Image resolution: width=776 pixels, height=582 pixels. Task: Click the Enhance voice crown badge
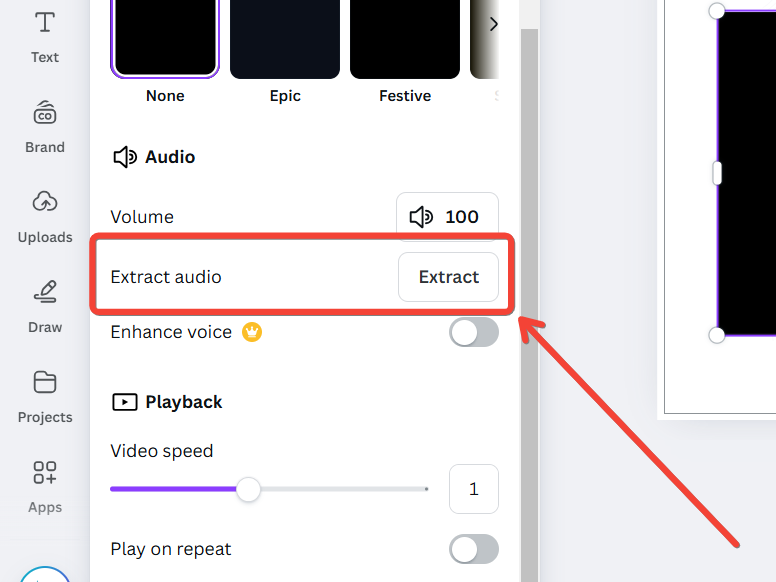[x=252, y=332]
